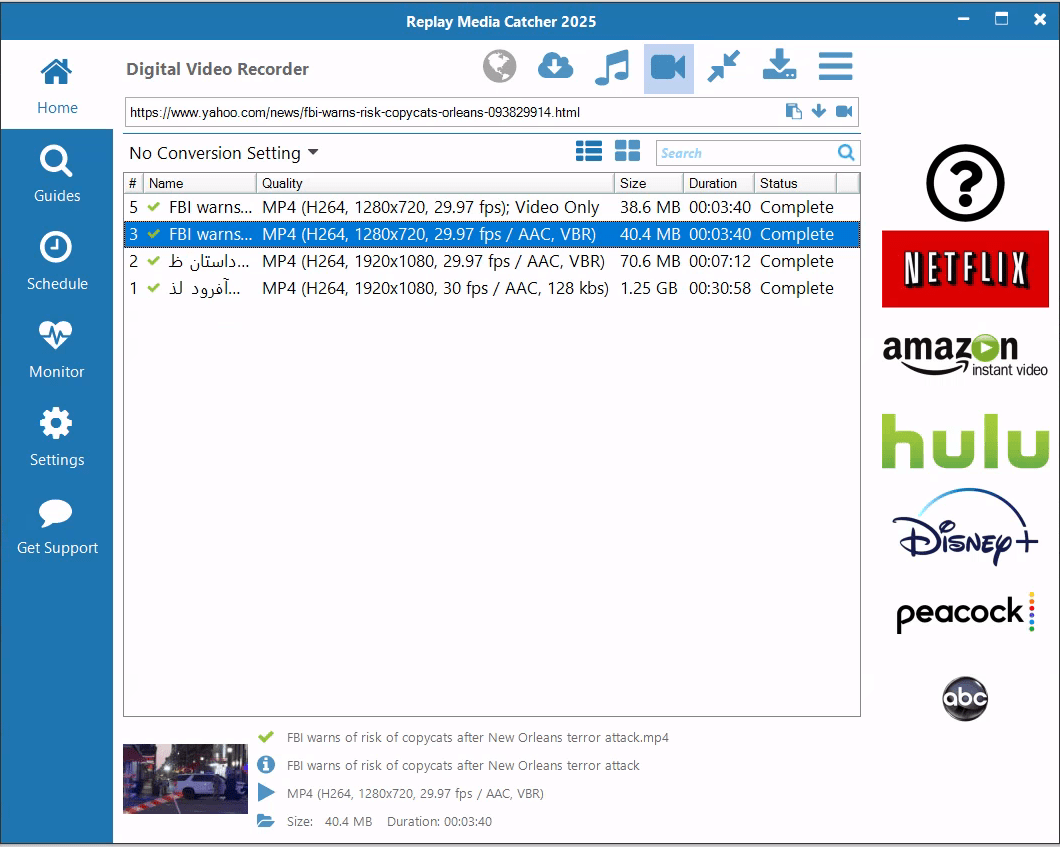Sort list by Status column header

[x=796, y=183]
